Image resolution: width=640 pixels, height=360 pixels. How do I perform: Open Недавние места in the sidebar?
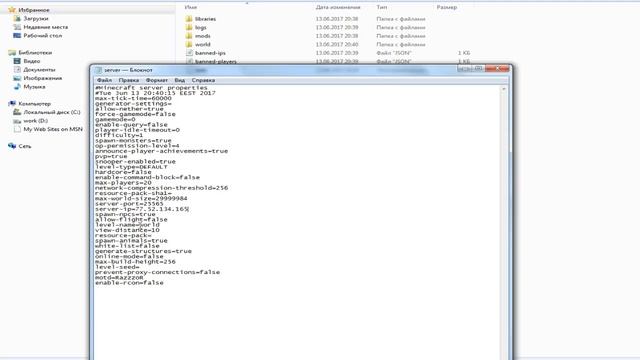pos(46,27)
